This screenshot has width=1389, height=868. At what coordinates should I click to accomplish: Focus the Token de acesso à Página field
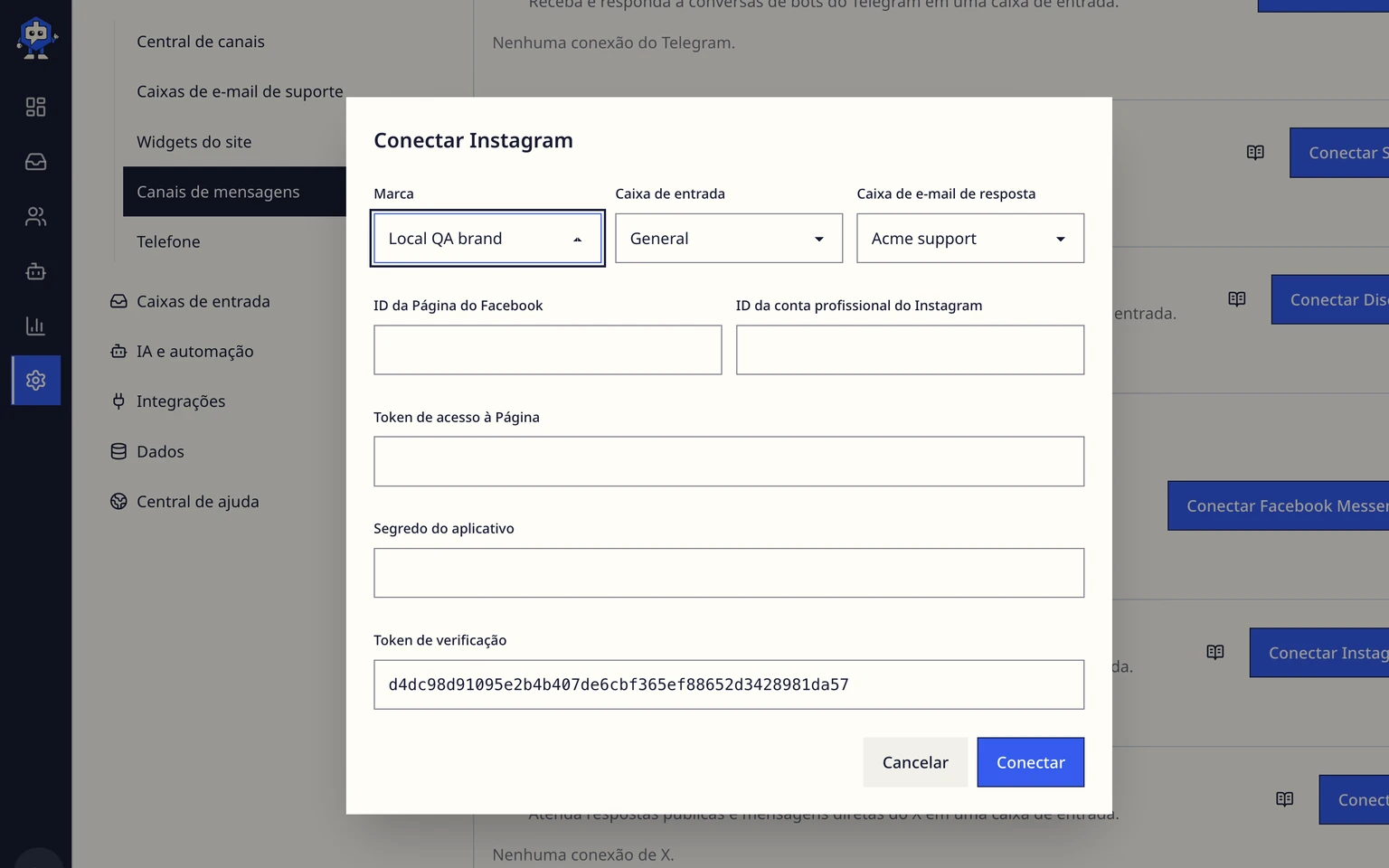coord(729,462)
